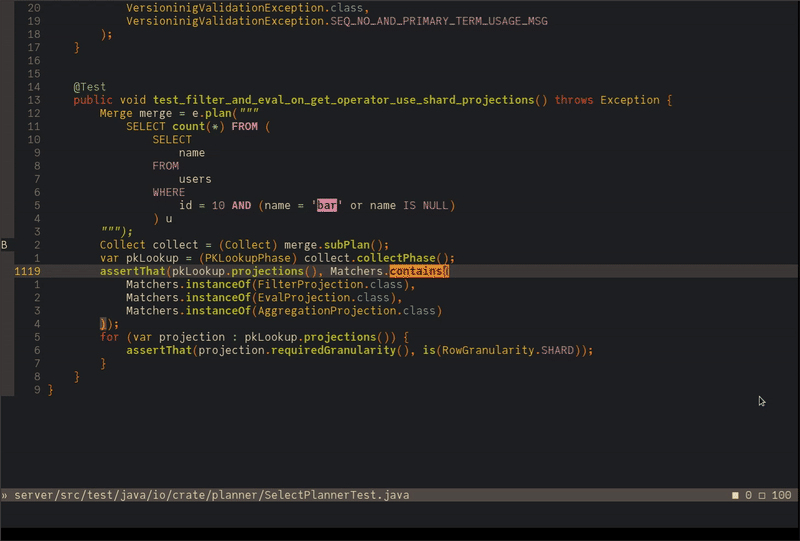Click the AND keyword in the WHERE clause

coord(241,205)
